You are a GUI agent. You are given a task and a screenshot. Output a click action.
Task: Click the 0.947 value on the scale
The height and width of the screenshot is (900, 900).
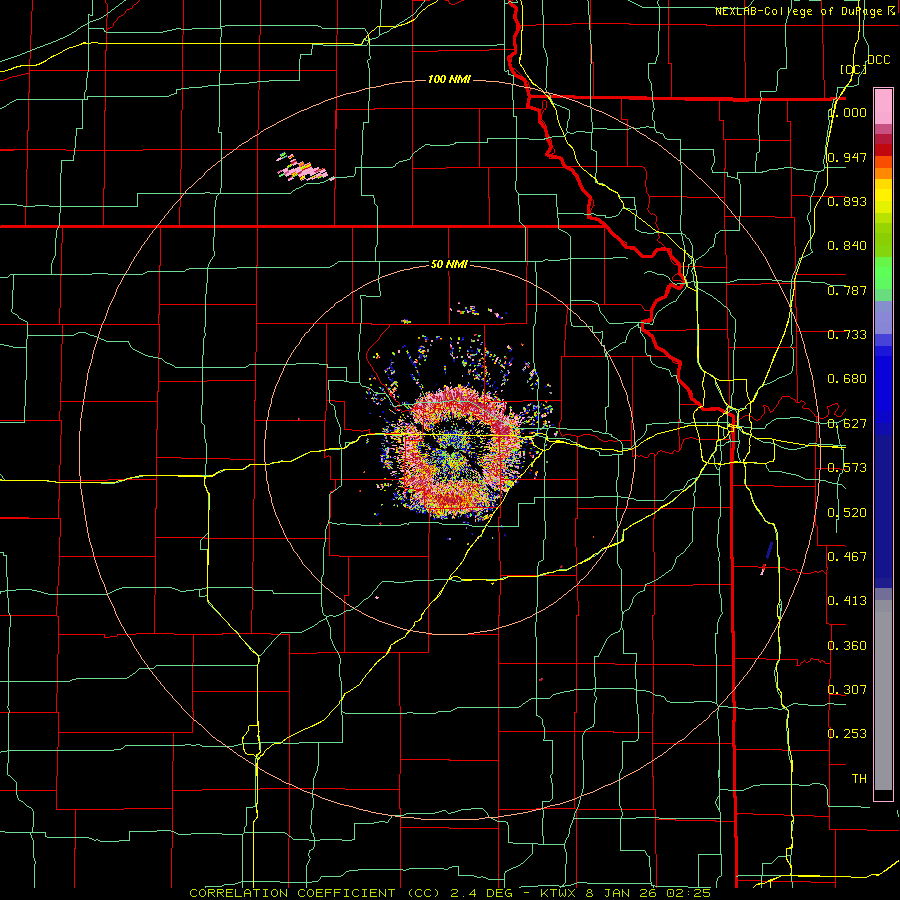click(x=847, y=157)
